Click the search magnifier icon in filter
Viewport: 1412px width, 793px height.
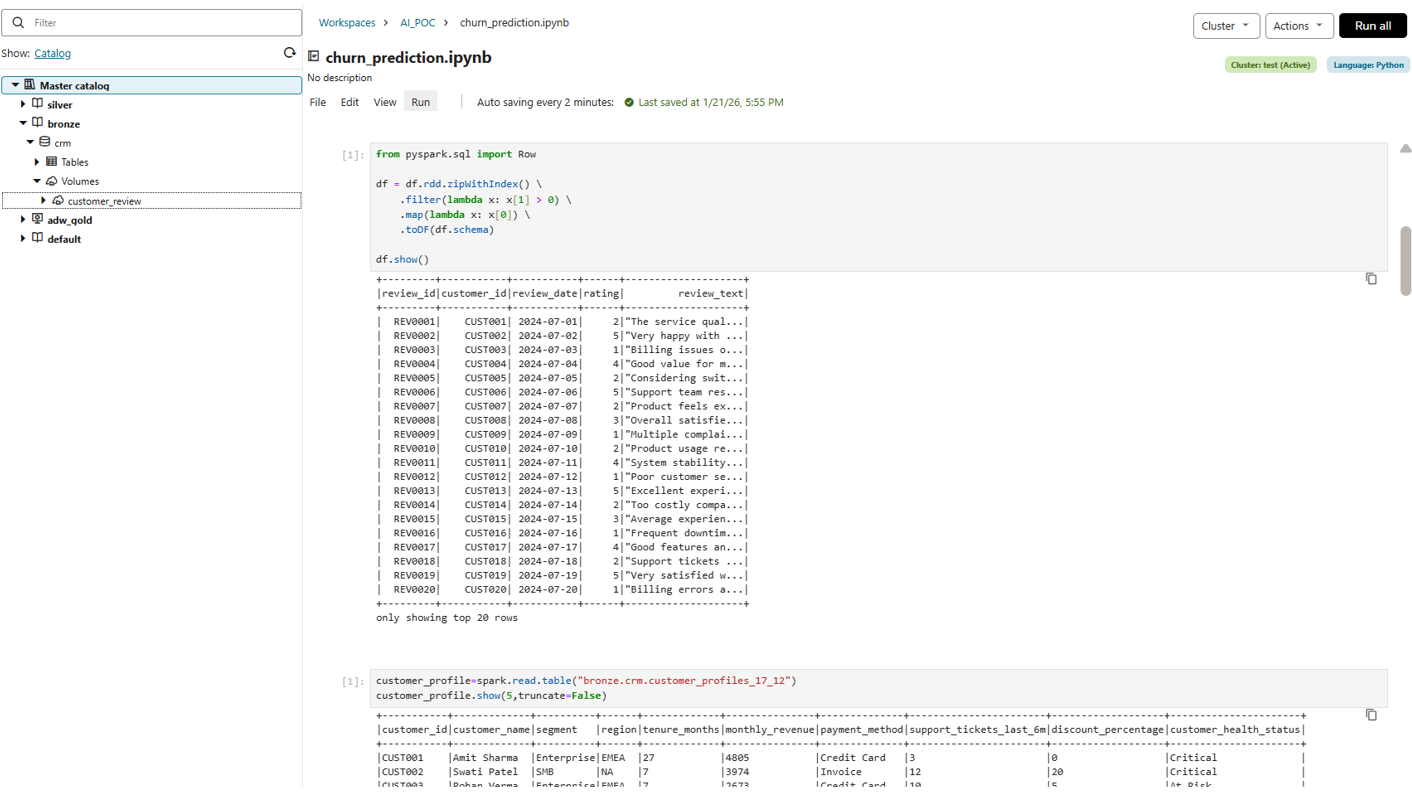pyautogui.click(x=18, y=22)
